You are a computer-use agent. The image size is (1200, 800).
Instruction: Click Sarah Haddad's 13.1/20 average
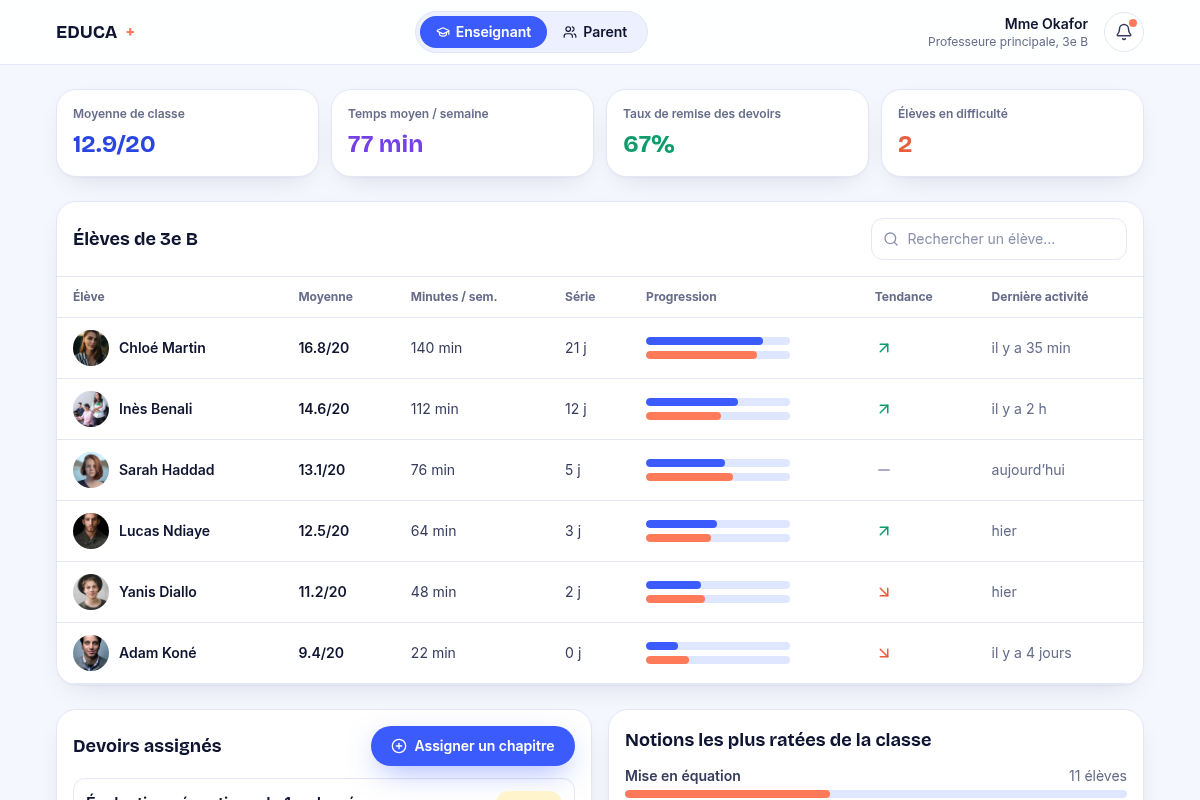pyautogui.click(x=322, y=470)
